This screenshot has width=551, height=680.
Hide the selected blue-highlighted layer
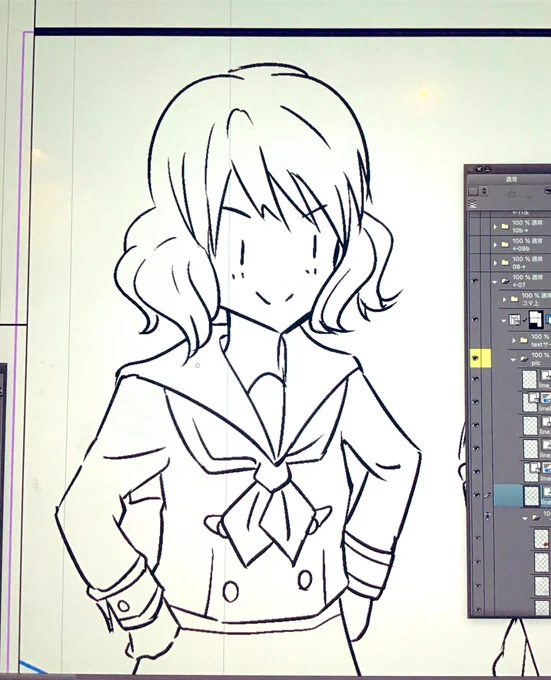tap(476, 495)
